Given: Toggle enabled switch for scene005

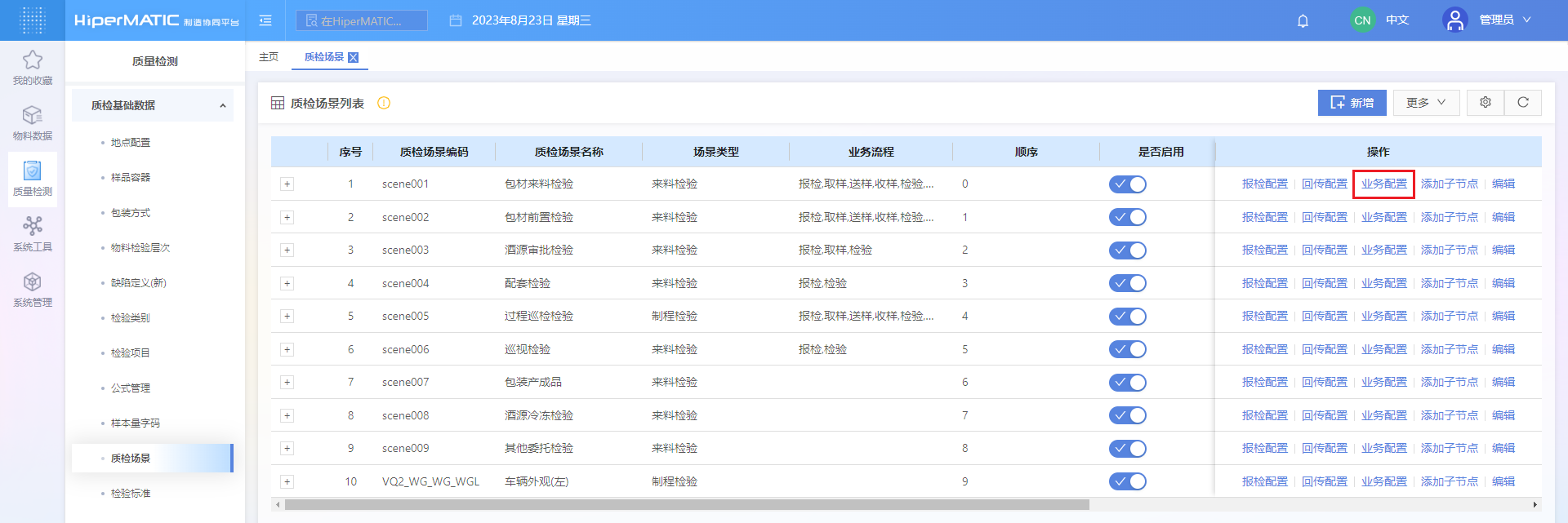Looking at the screenshot, I should pyautogui.click(x=1128, y=317).
